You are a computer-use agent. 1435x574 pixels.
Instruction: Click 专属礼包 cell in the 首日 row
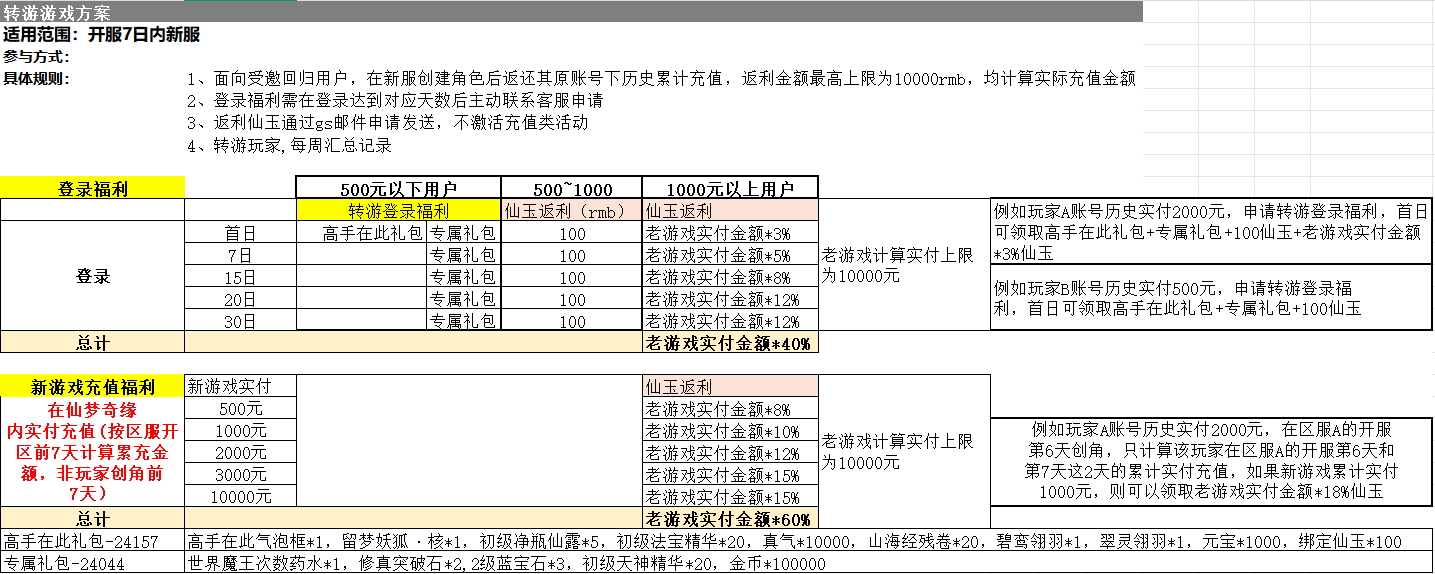464,233
